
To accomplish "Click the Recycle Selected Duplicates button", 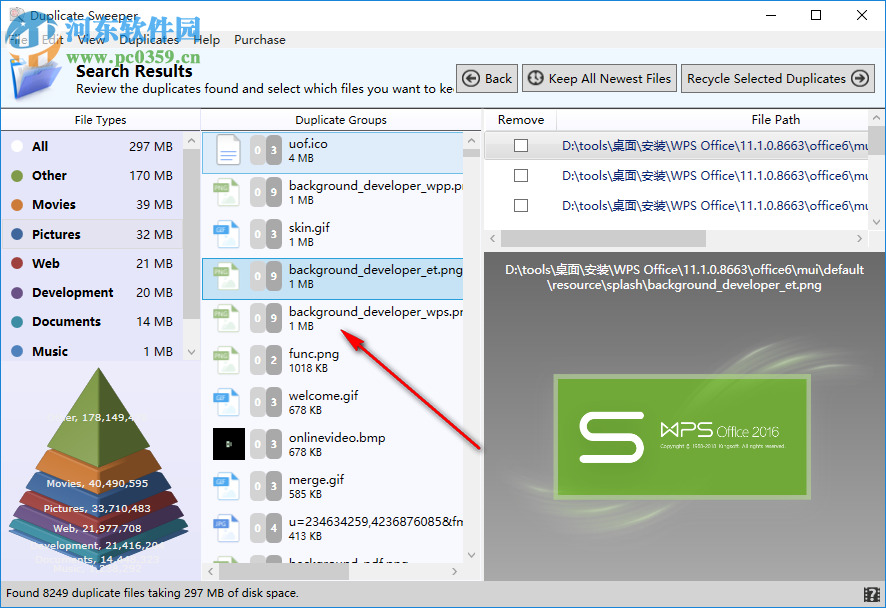I will point(778,78).
